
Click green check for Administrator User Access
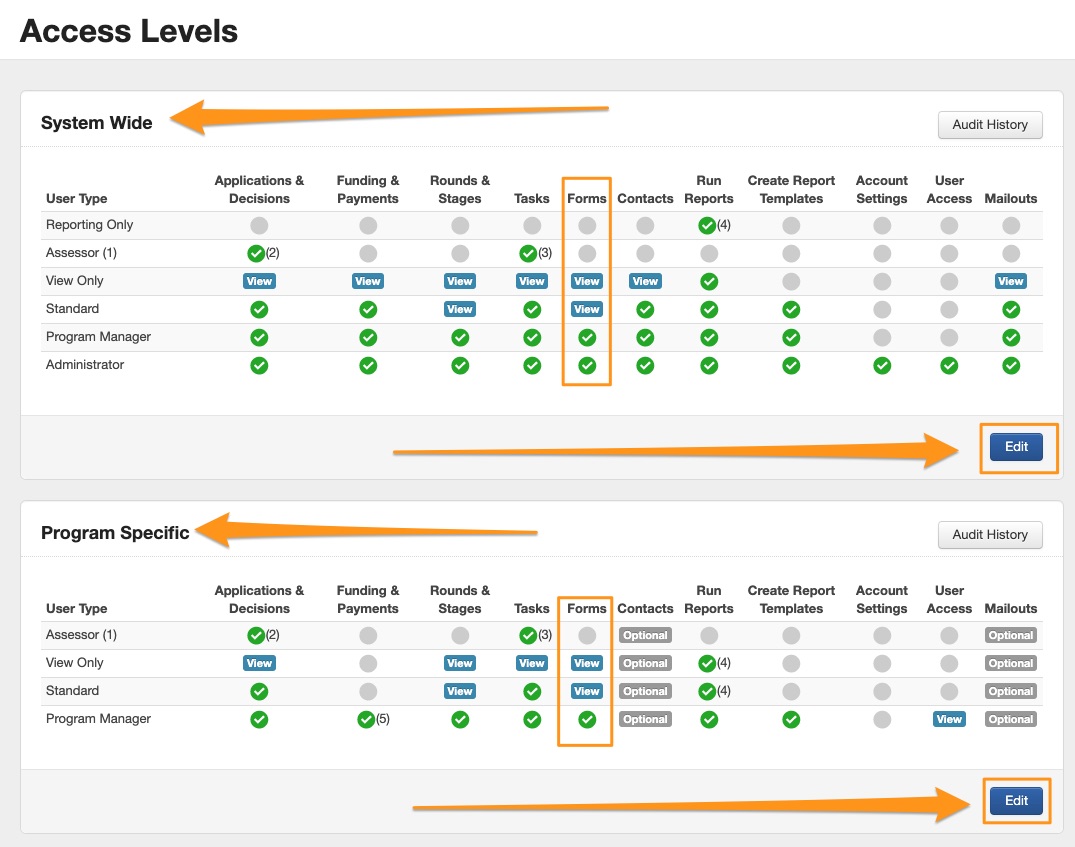[x=949, y=366]
